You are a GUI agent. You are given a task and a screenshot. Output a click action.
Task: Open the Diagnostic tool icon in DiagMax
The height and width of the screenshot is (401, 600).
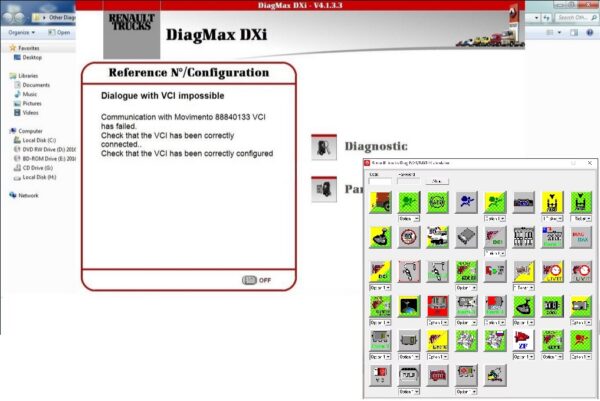tap(324, 147)
